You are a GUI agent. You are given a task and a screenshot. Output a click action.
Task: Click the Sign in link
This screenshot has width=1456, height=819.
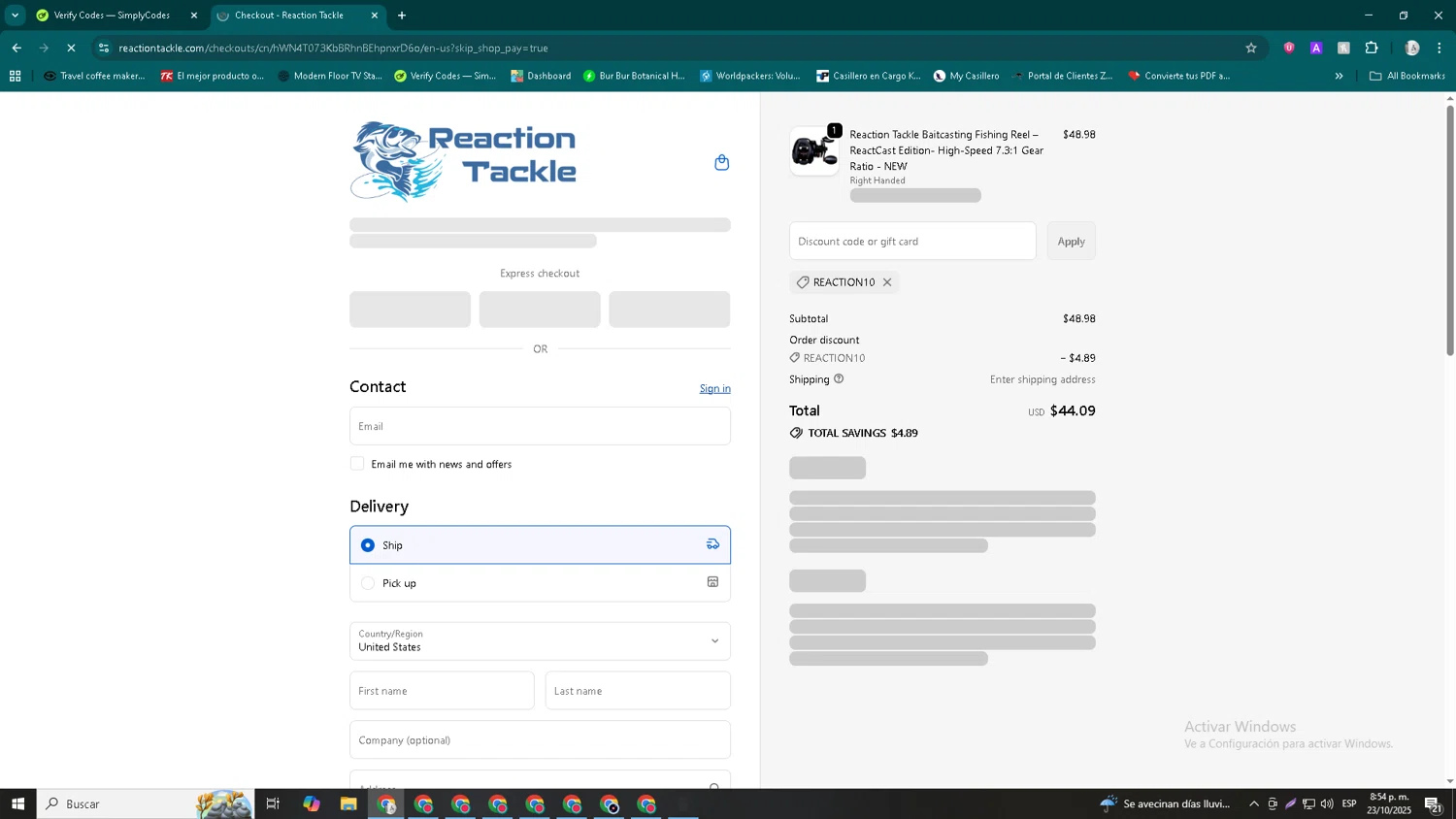coord(715,388)
